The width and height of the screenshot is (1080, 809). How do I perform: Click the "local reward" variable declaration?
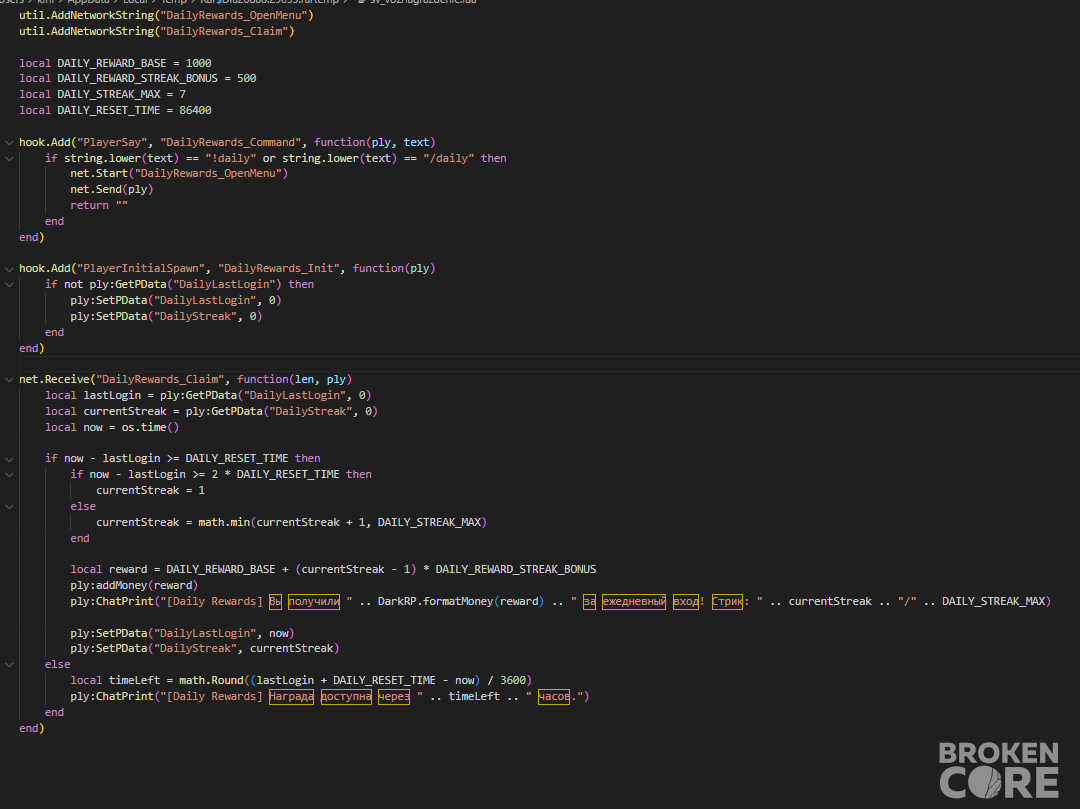[x=109, y=569]
